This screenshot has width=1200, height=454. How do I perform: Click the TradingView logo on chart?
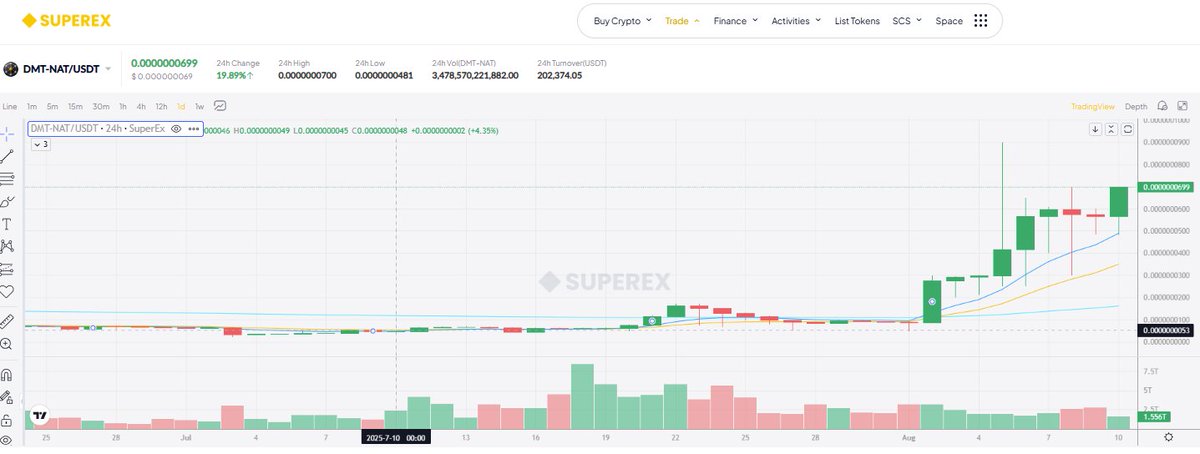[40, 416]
